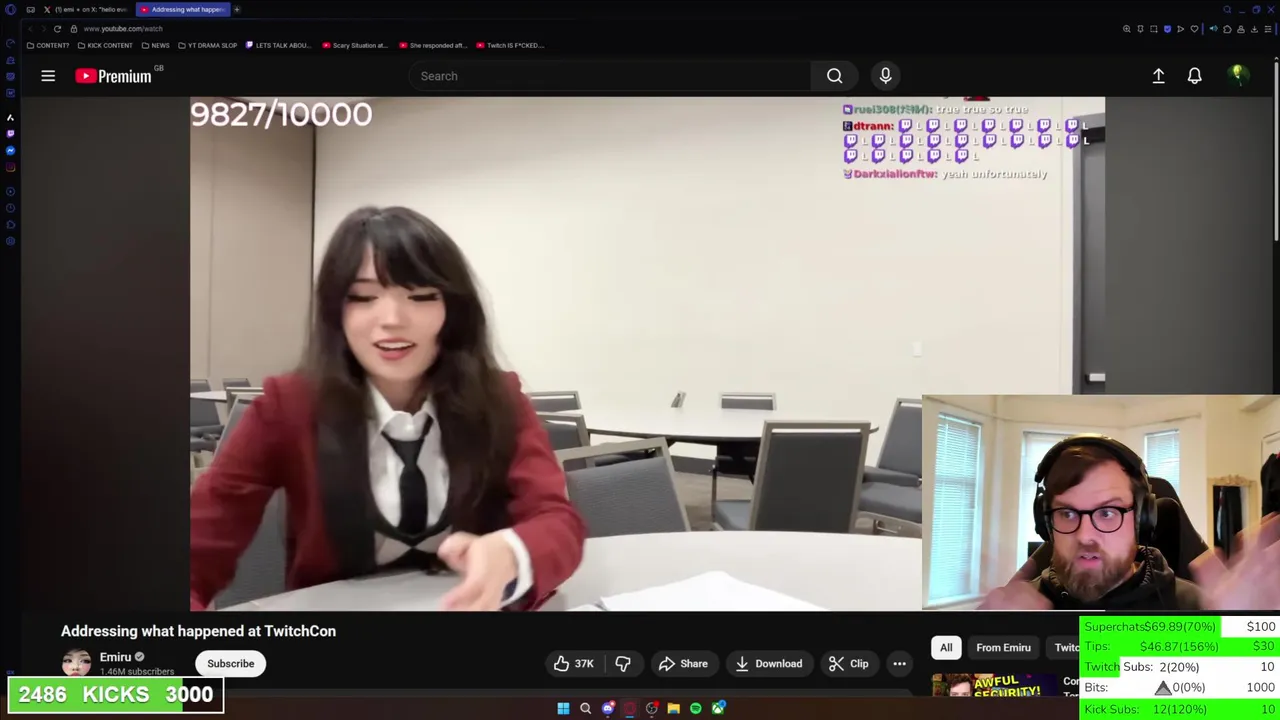The image size is (1280, 720).
Task: Open the KICK CONTENT bookmarks folder
Action: [104, 45]
